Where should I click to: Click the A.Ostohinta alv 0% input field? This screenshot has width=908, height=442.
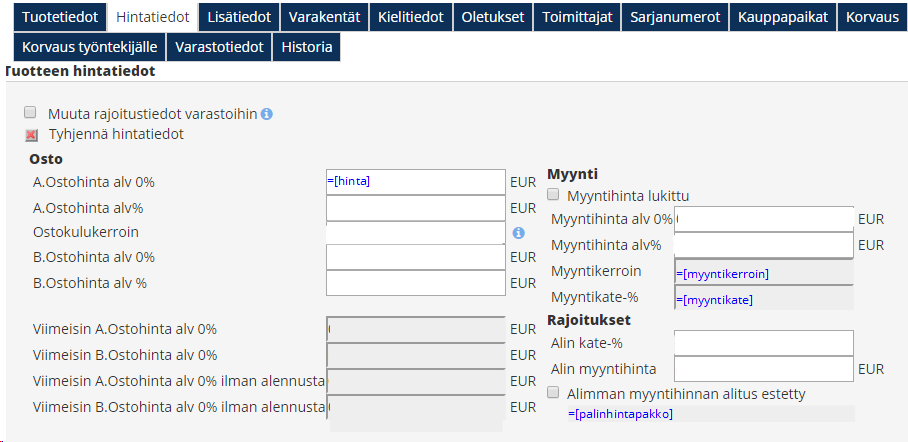(x=416, y=181)
